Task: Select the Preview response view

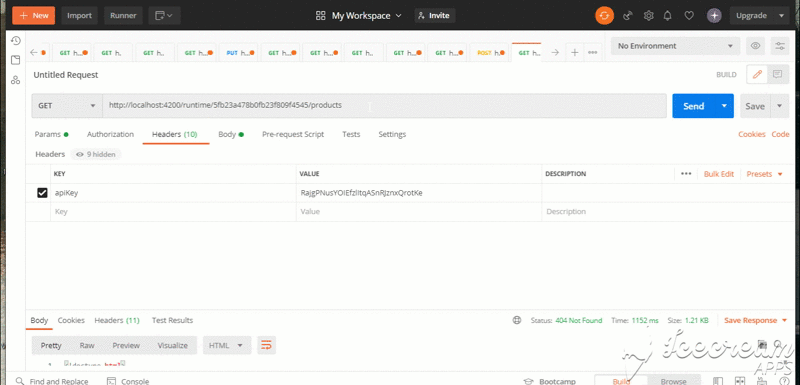Action: point(126,345)
